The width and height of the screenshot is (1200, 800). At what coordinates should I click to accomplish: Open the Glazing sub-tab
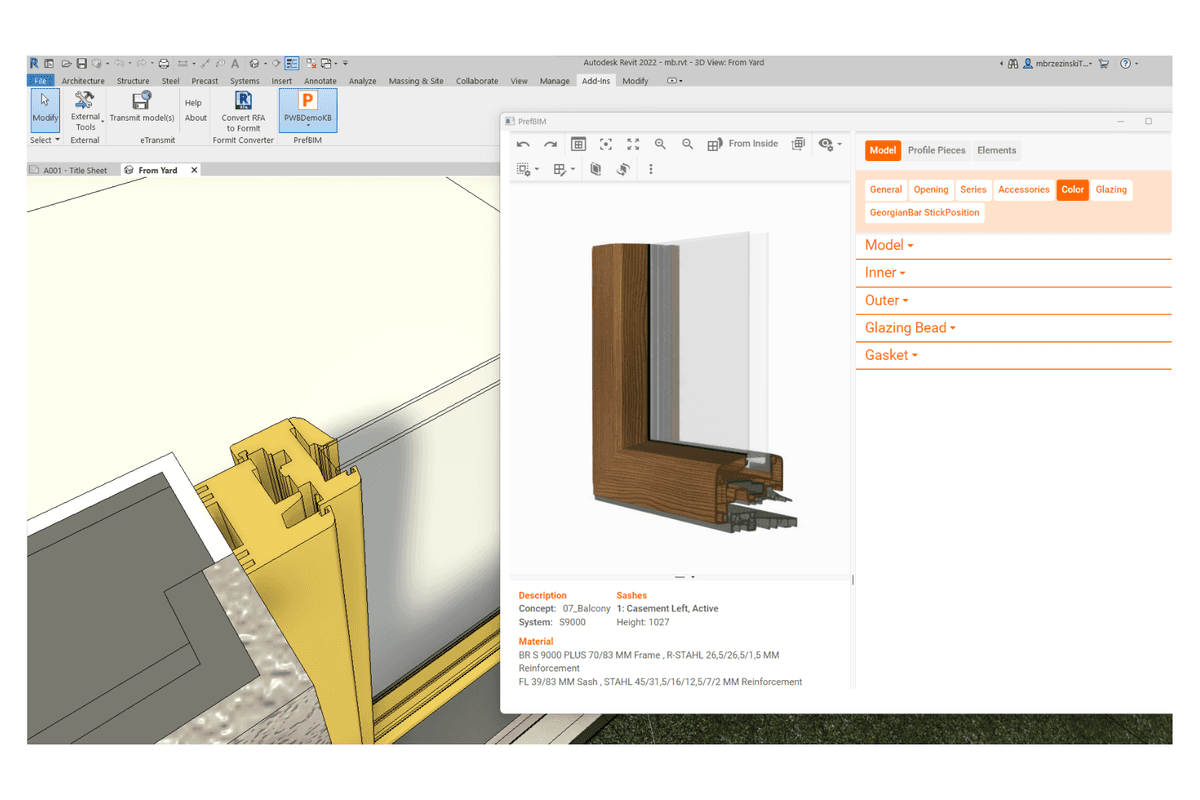click(1111, 190)
